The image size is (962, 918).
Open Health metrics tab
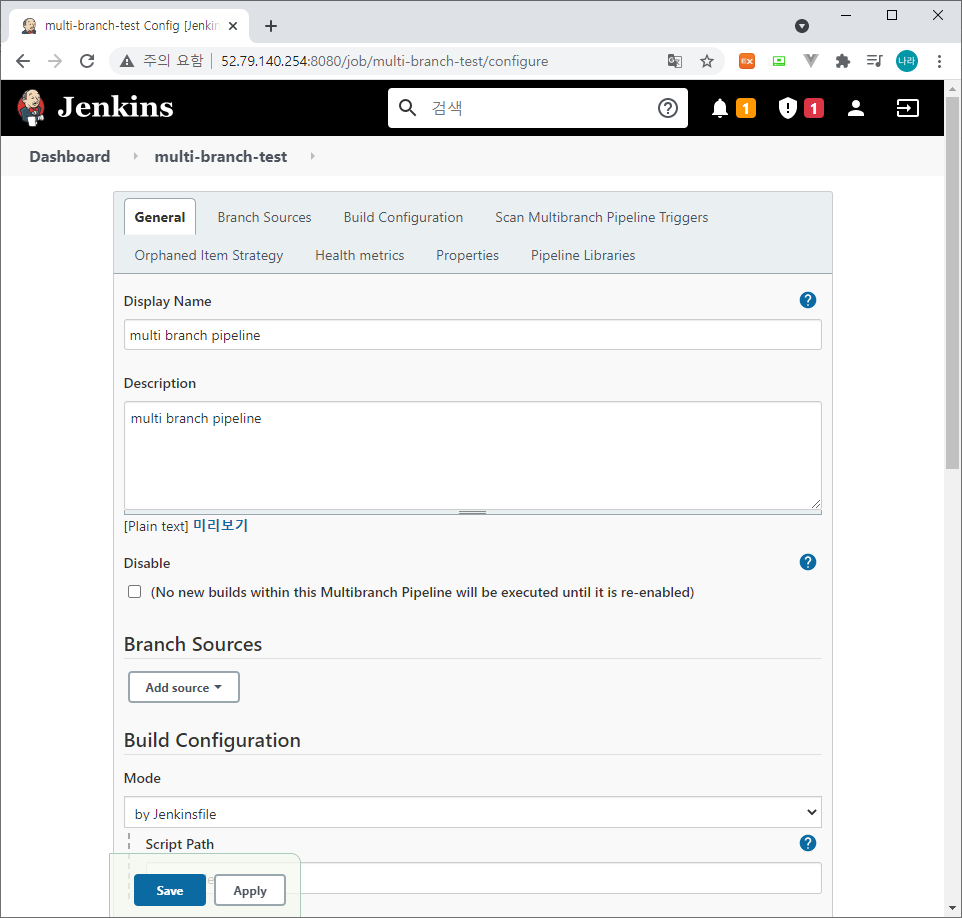[360, 255]
